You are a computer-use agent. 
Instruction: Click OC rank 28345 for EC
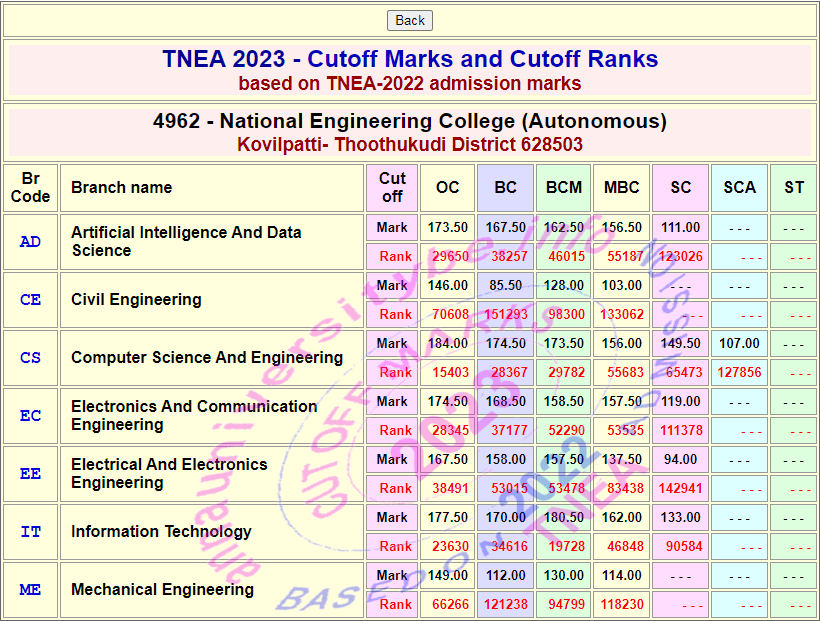tap(450, 431)
